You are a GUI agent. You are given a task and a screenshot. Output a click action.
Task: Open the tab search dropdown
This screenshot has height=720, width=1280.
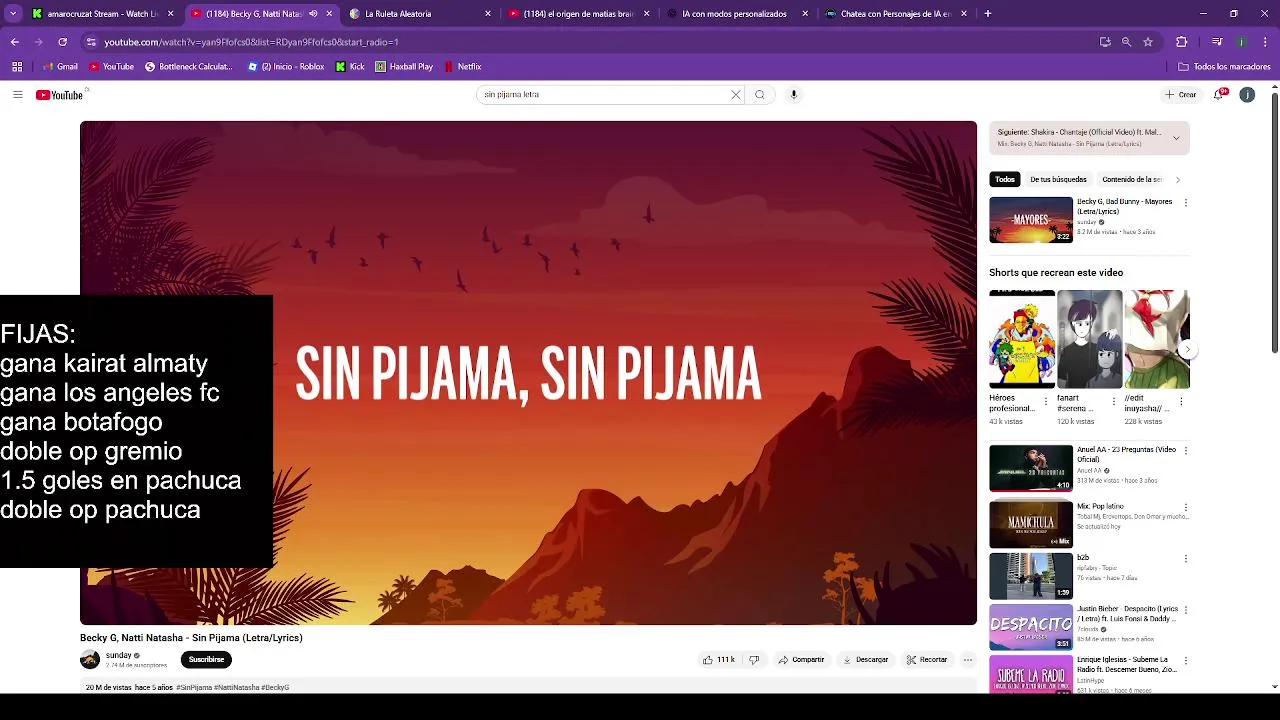[13, 14]
